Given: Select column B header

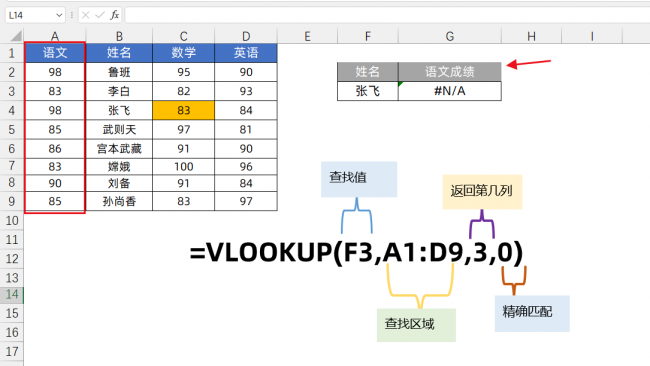Looking at the screenshot, I should click(x=119, y=36).
